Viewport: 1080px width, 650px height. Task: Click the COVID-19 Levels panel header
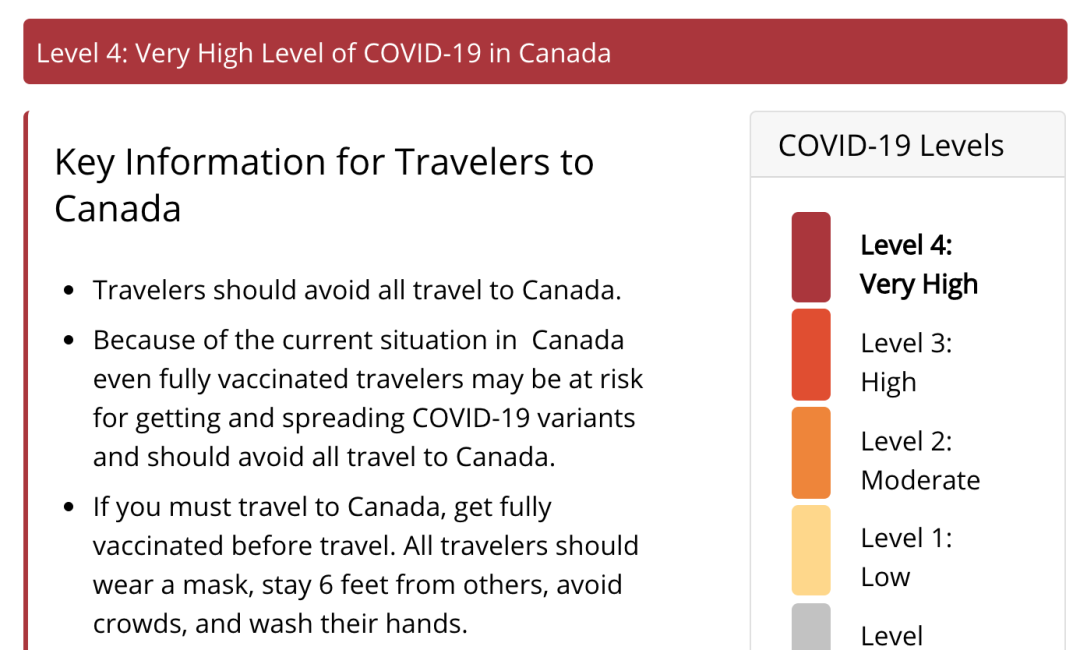click(x=908, y=145)
